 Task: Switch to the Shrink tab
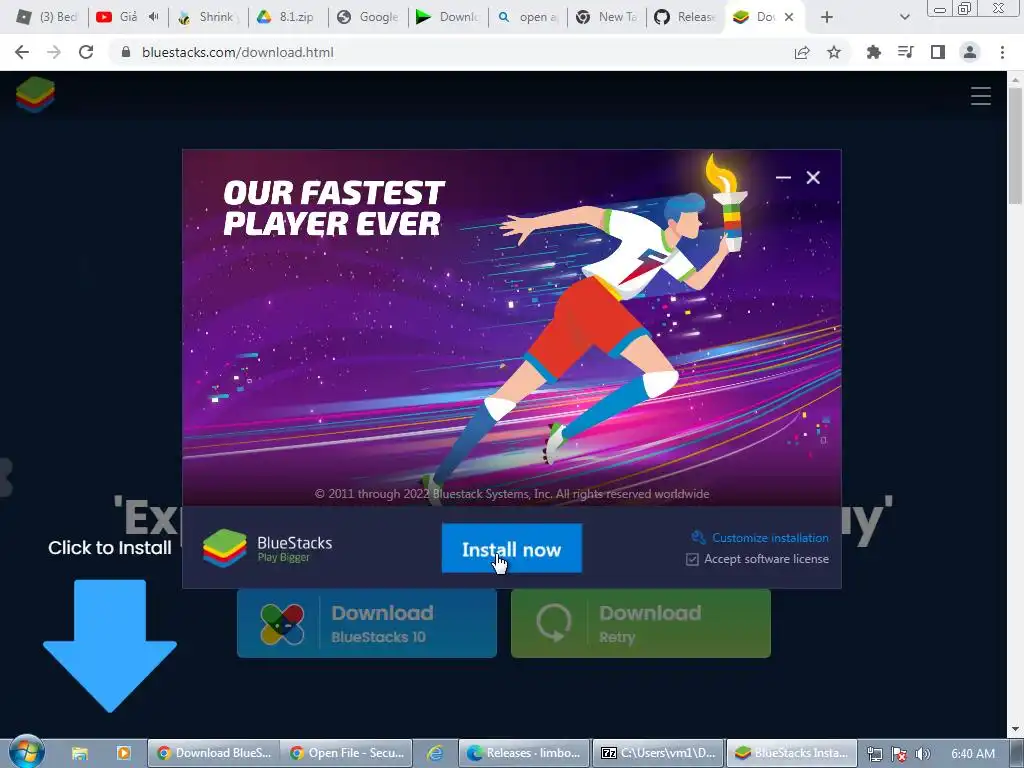(x=208, y=17)
